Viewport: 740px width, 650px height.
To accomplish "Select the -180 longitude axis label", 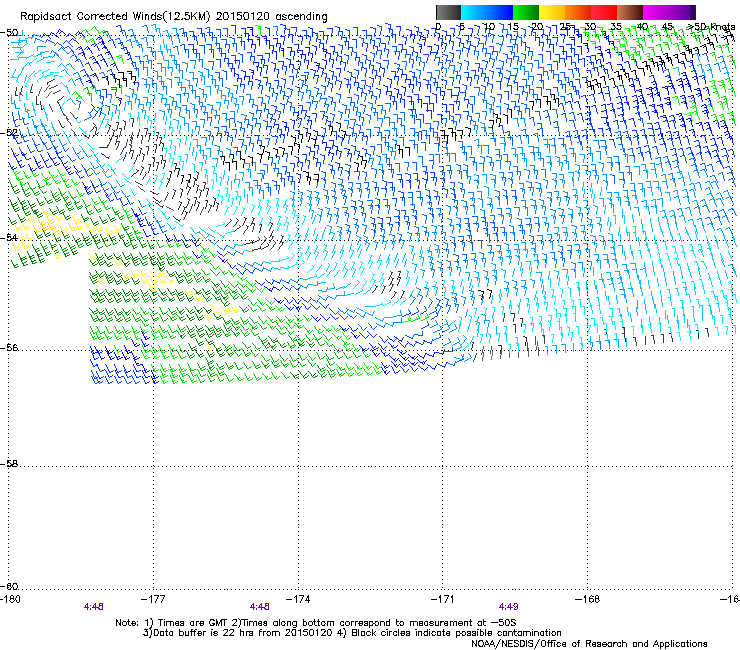I will coord(10,599).
